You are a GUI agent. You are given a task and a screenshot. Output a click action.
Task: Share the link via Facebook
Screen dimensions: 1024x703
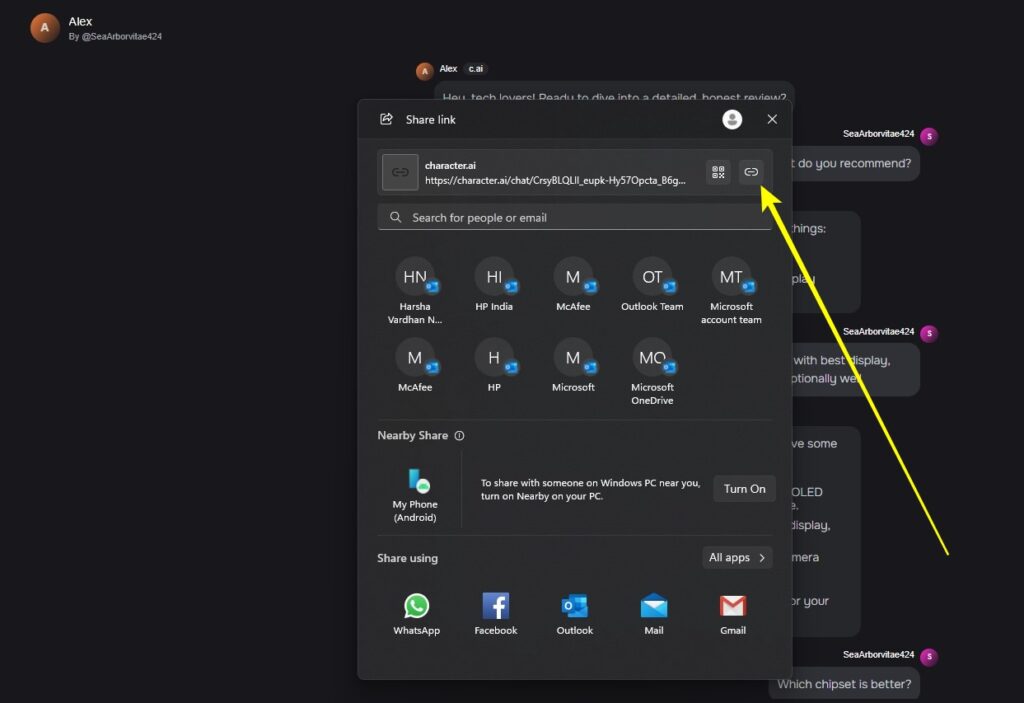point(496,613)
